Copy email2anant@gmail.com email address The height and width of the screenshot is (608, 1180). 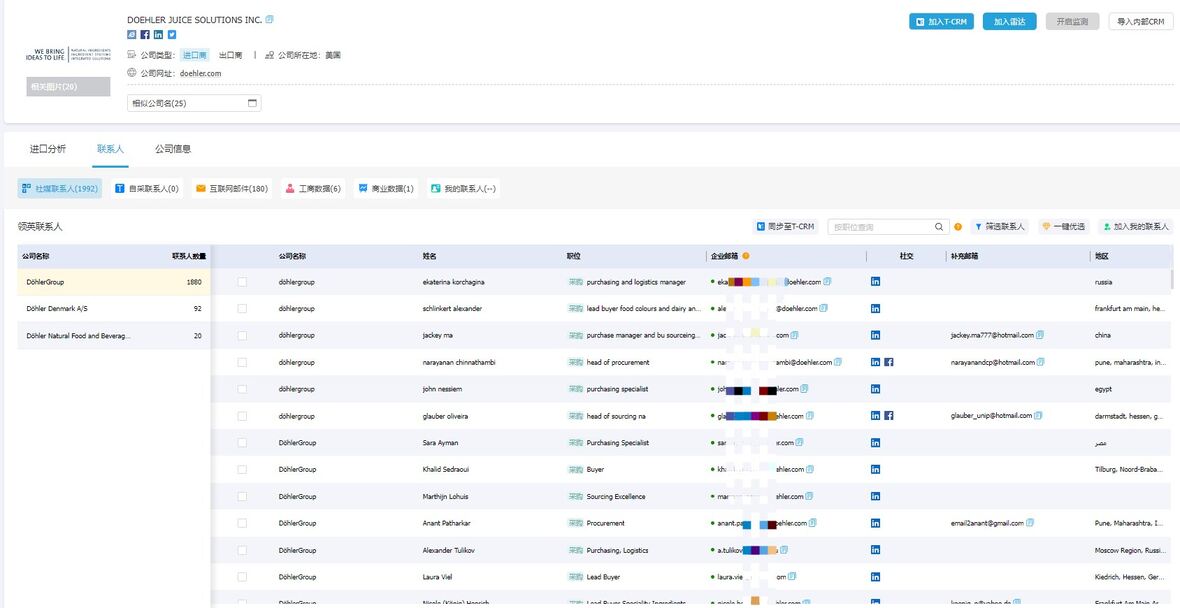pos(1030,523)
